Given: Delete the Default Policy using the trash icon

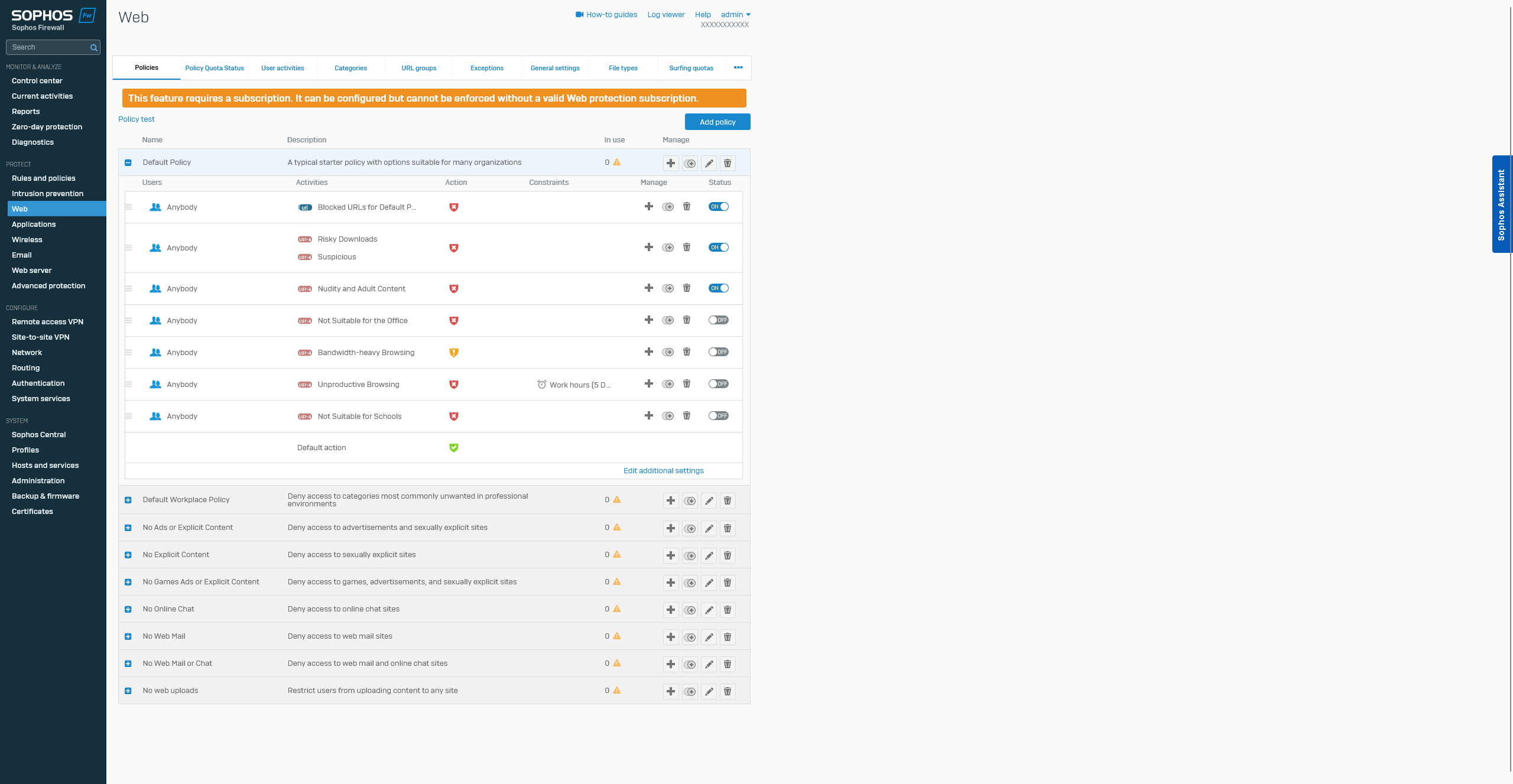Looking at the screenshot, I should pyautogui.click(x=728, y=163).
